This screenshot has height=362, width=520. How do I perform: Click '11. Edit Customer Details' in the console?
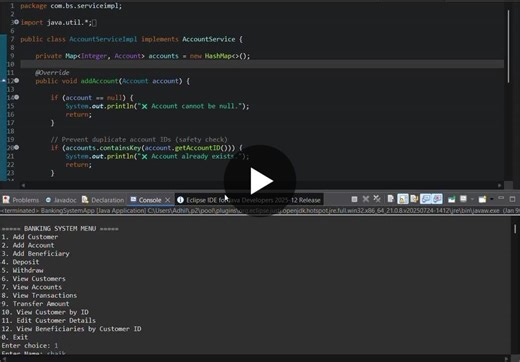pyautogui.click(x=48, y=320)
